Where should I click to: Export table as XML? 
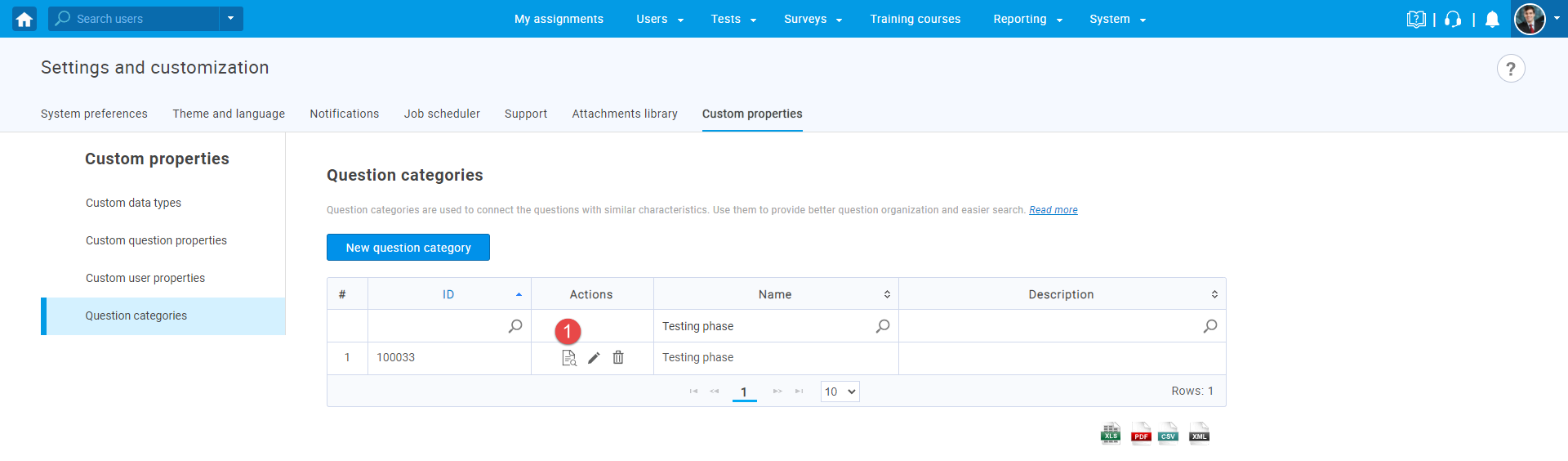[1199, 432]
